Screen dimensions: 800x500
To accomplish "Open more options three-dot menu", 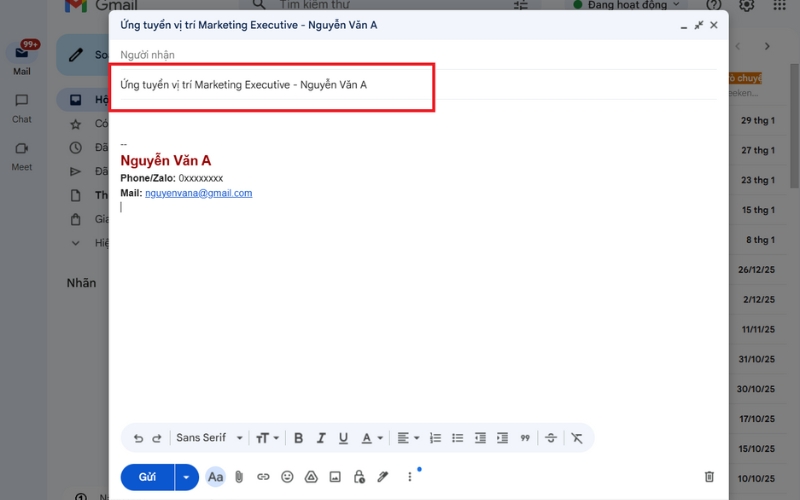I will [410, 477].
